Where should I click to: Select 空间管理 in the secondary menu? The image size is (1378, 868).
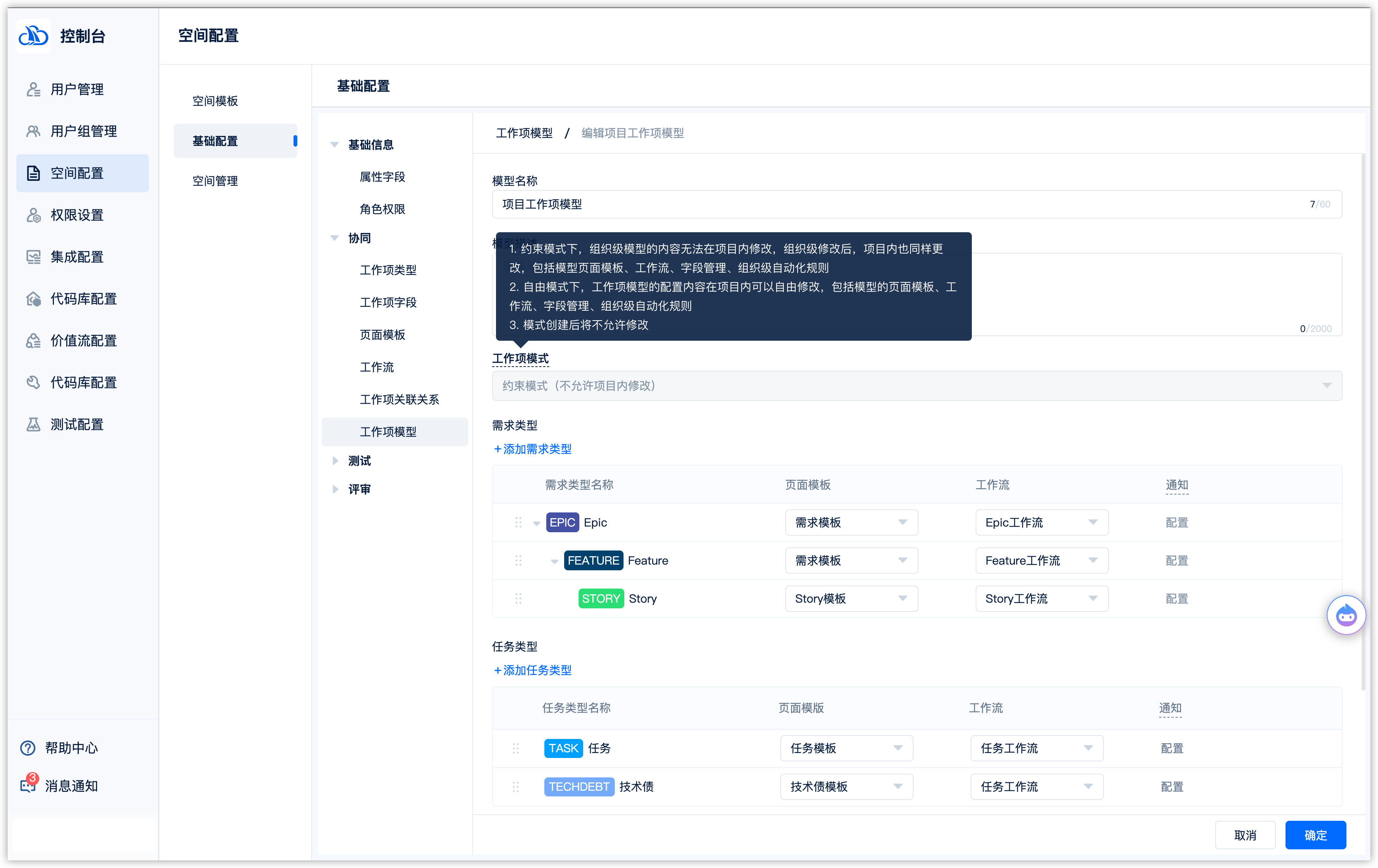point(215,181)
